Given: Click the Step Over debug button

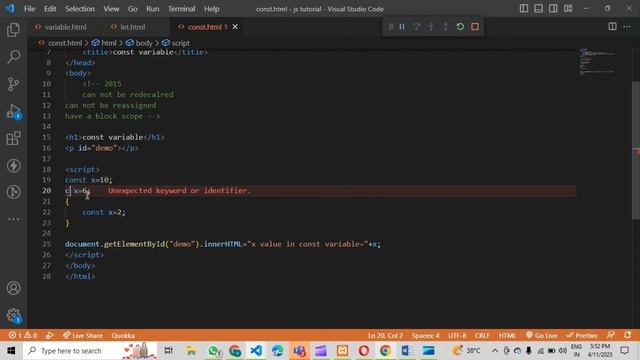Looking at the screenshot, I should 416,27.
